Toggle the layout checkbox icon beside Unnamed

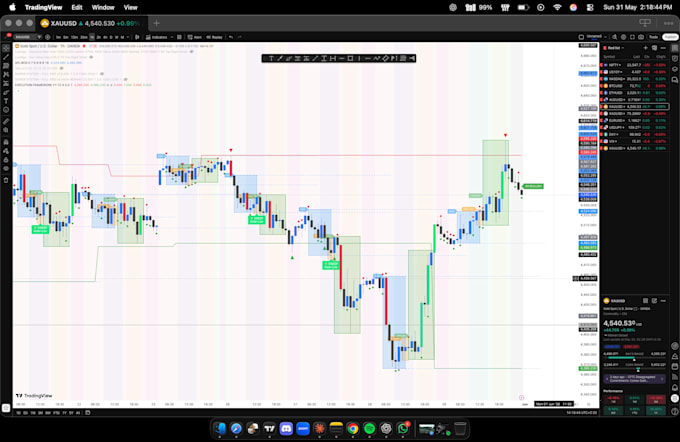[x=581, y=37]
